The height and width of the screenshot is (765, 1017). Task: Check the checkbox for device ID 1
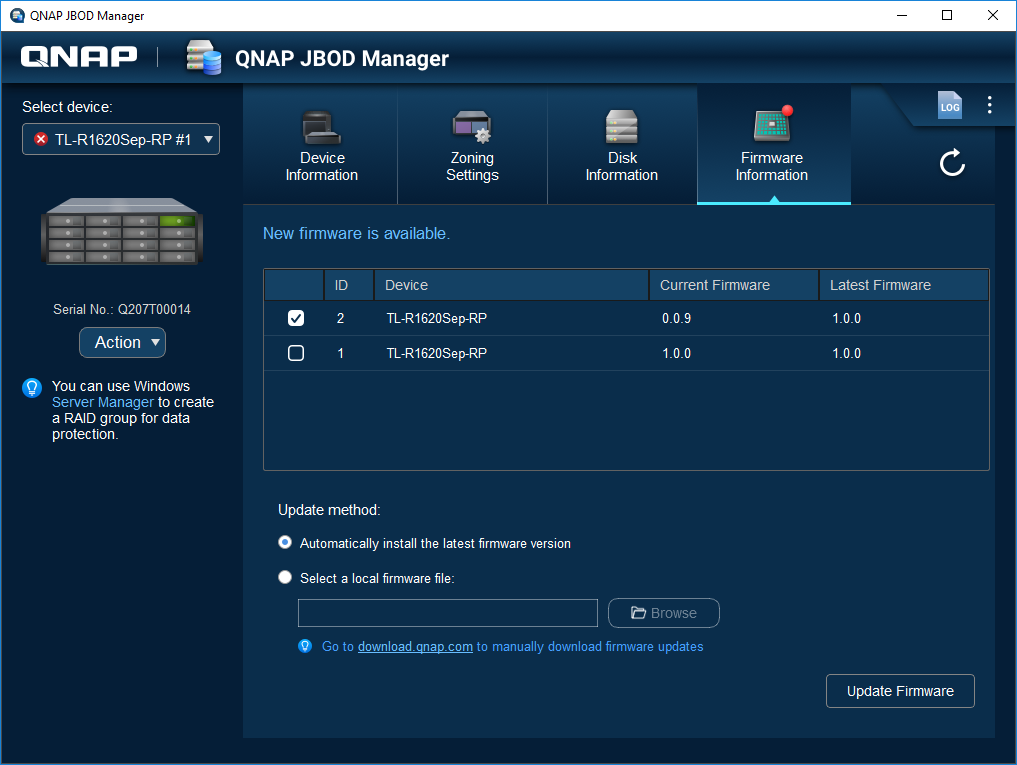pos(296,353)
